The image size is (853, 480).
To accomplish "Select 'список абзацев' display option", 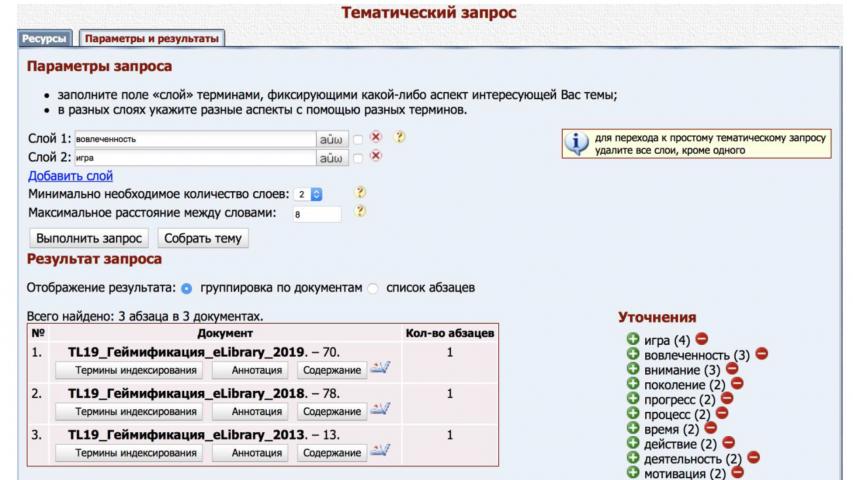I will coord(373,288).
